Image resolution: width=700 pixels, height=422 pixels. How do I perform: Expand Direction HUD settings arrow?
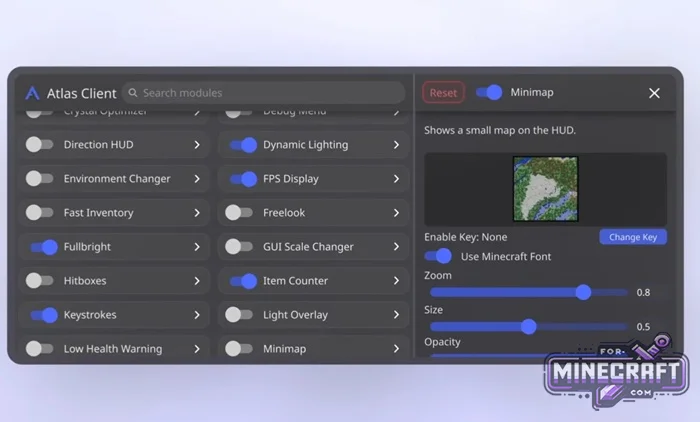197,145
